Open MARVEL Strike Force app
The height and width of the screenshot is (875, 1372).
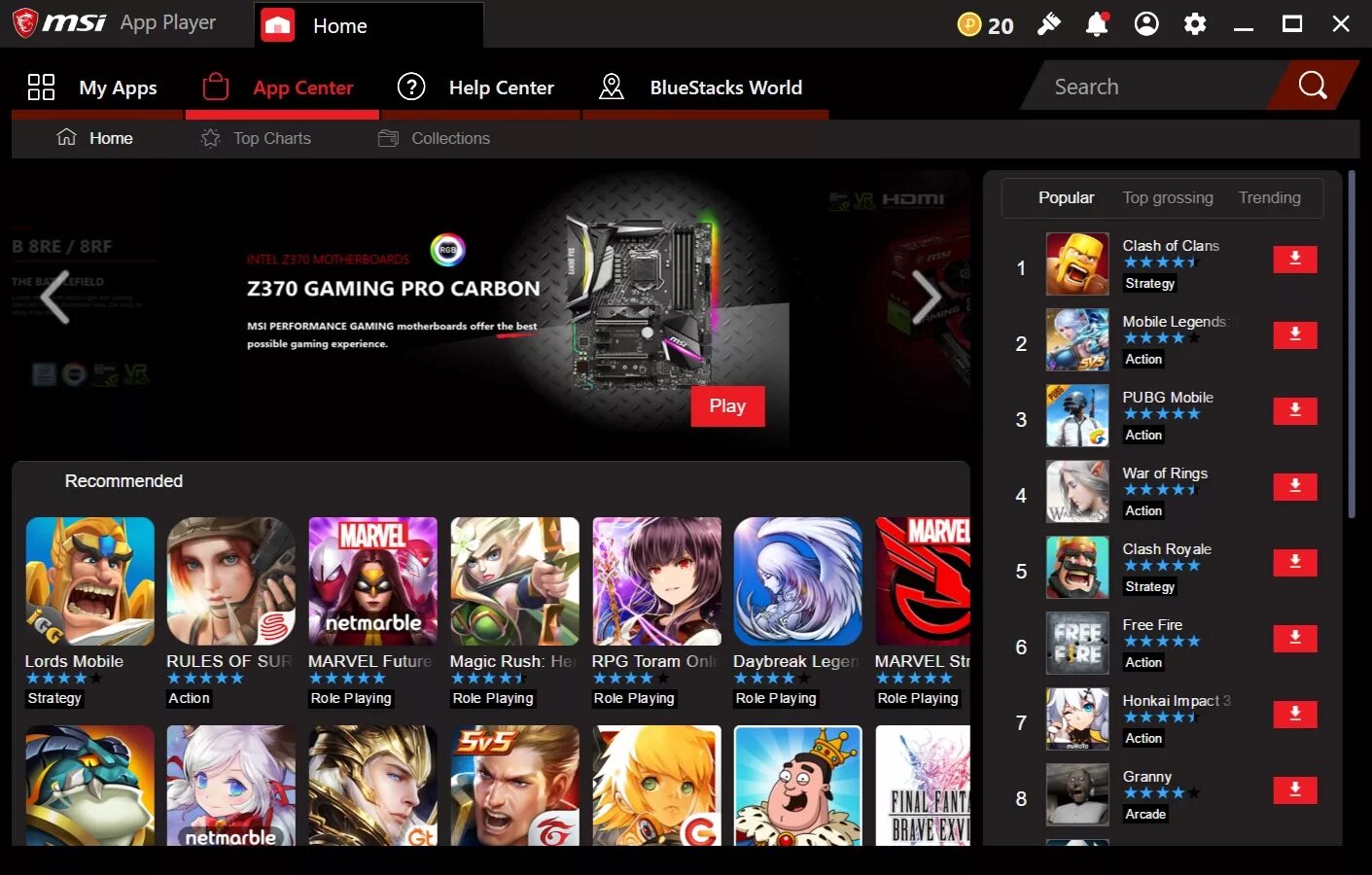[923, 581]
